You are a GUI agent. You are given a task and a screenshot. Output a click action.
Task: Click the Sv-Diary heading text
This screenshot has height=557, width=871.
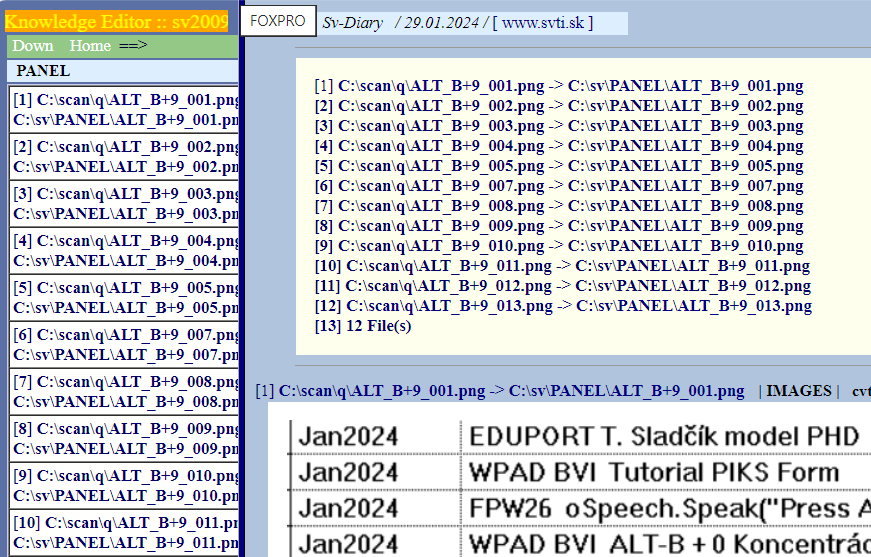click(x=352, y=23)
